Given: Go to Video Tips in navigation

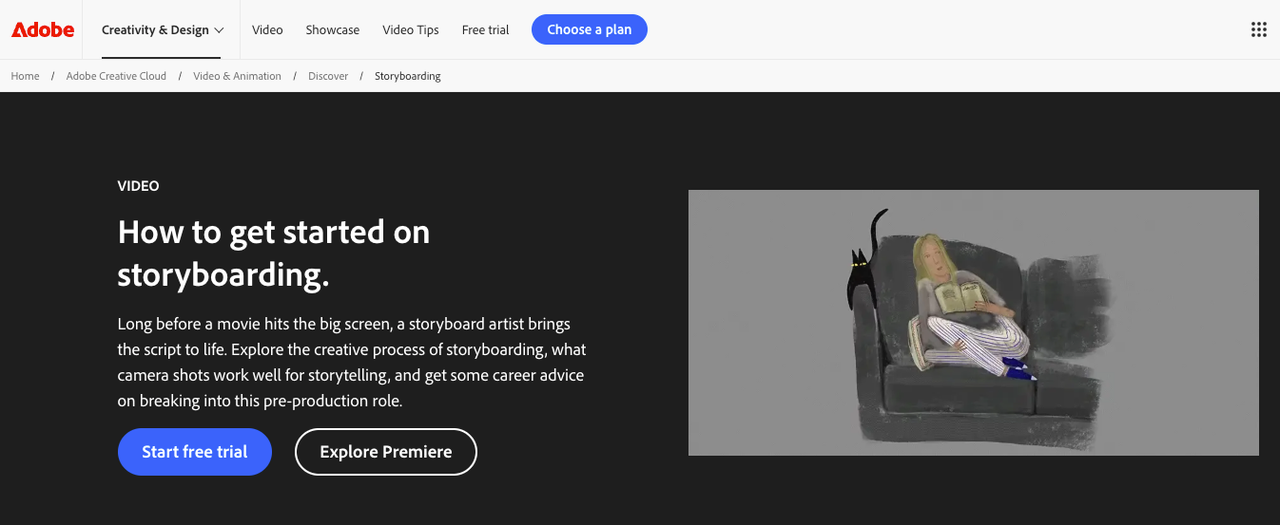Looking at the screenshot, I should point(411,30).
